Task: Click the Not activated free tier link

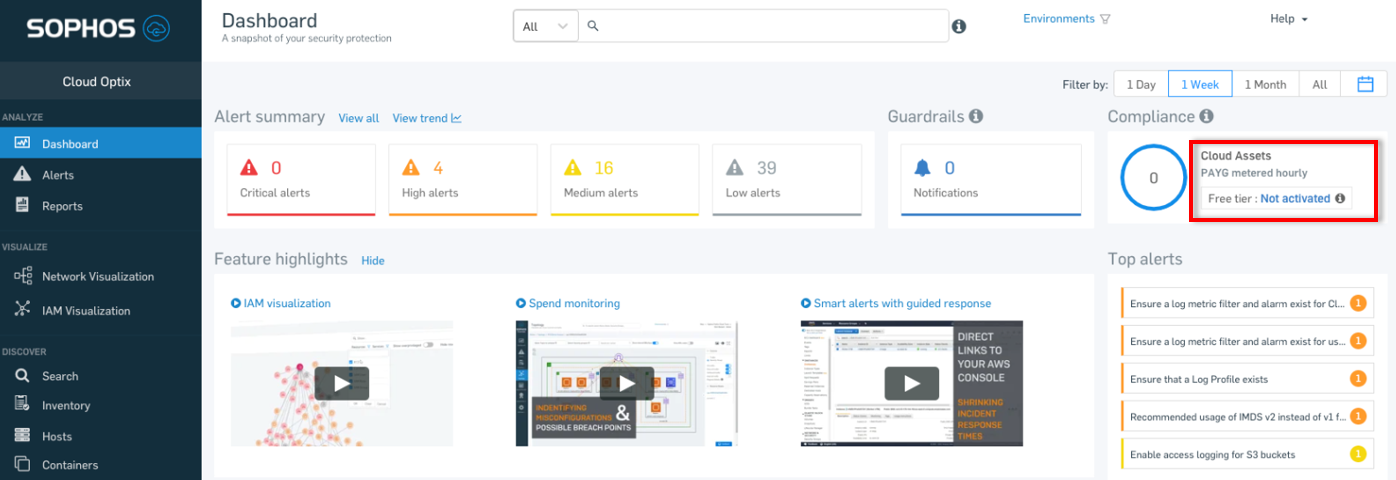Action: pyautogui.click(x=1295, y=199)
